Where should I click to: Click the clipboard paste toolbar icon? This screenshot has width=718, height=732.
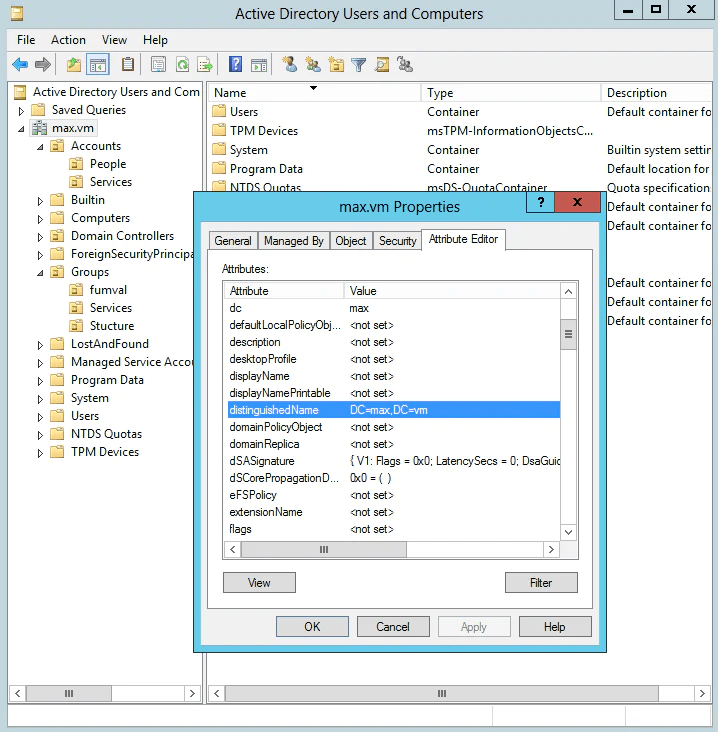point(128,64)
